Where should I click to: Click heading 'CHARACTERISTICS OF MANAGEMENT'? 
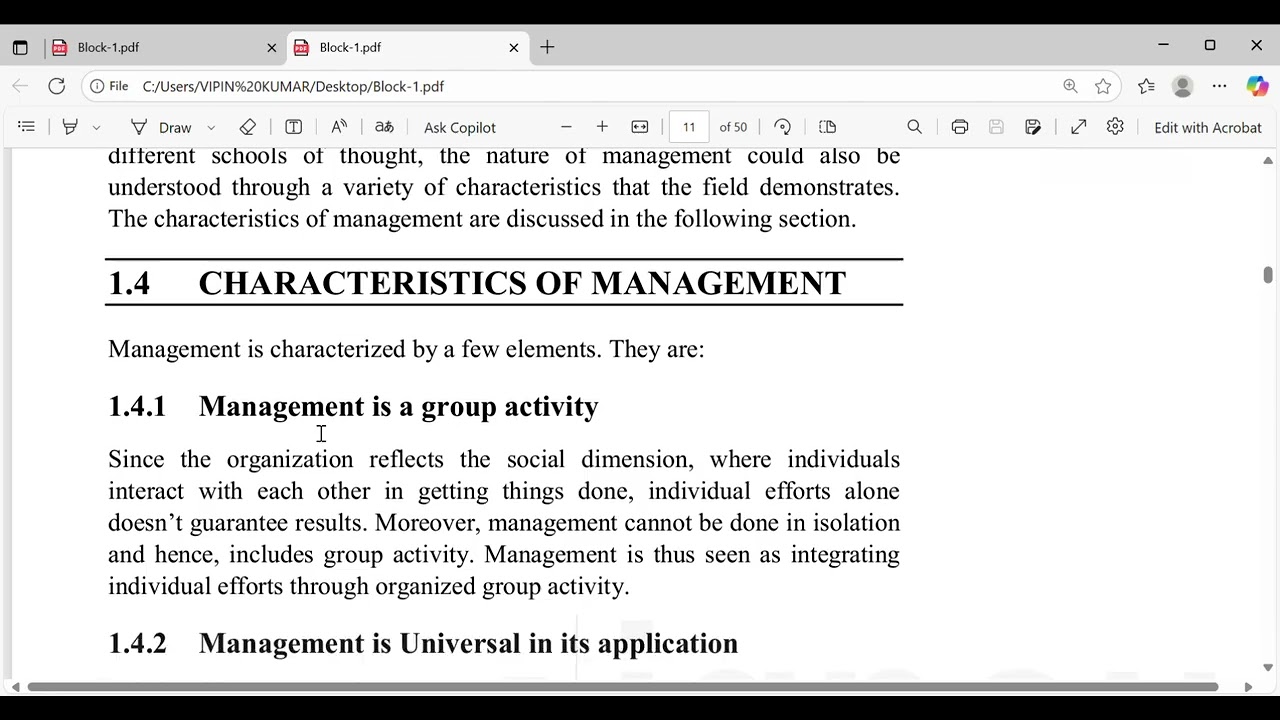[x=522, y=283]
